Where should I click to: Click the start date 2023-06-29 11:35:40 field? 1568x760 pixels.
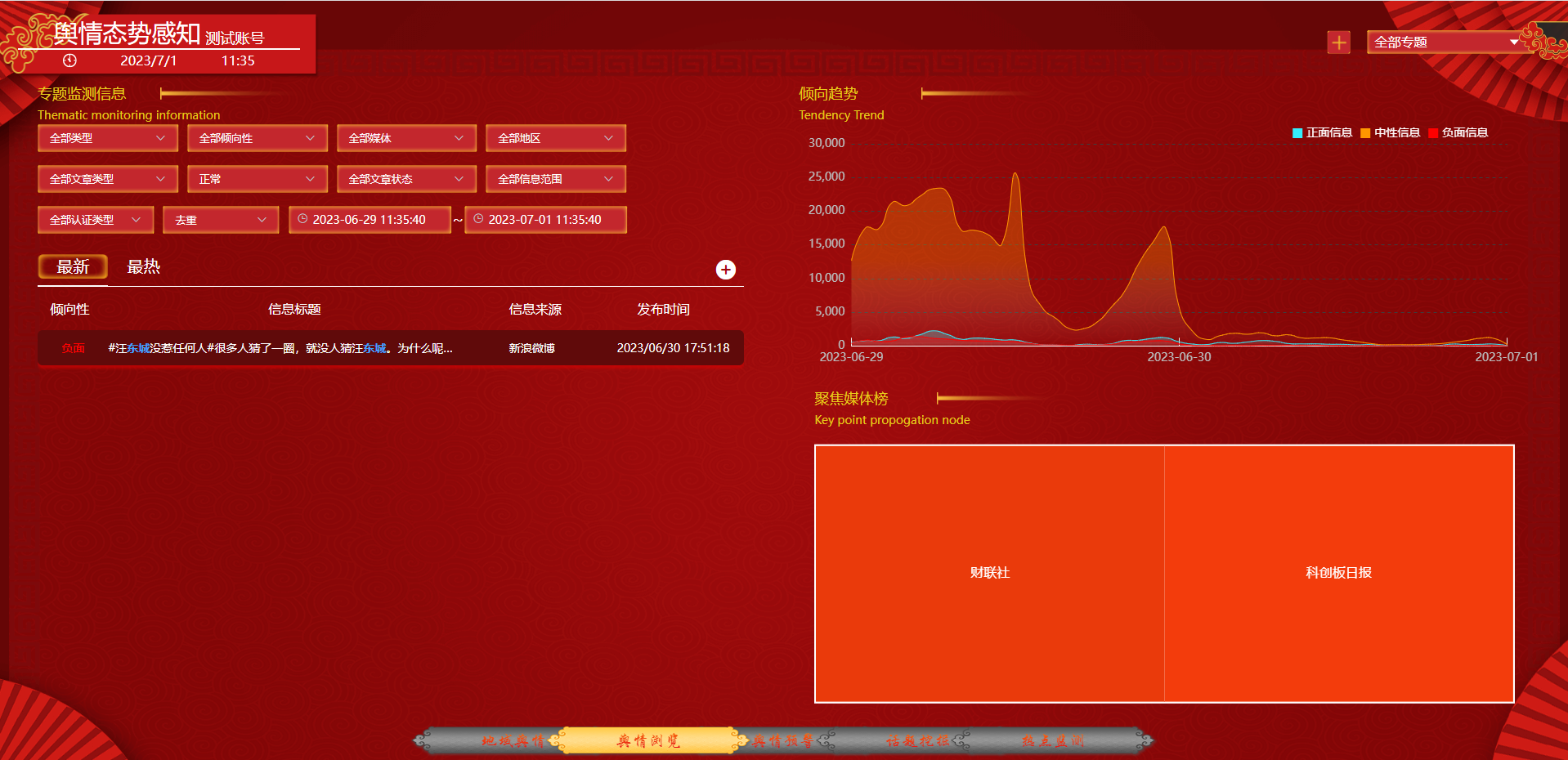pyautogui.click(x=370, y=220)
